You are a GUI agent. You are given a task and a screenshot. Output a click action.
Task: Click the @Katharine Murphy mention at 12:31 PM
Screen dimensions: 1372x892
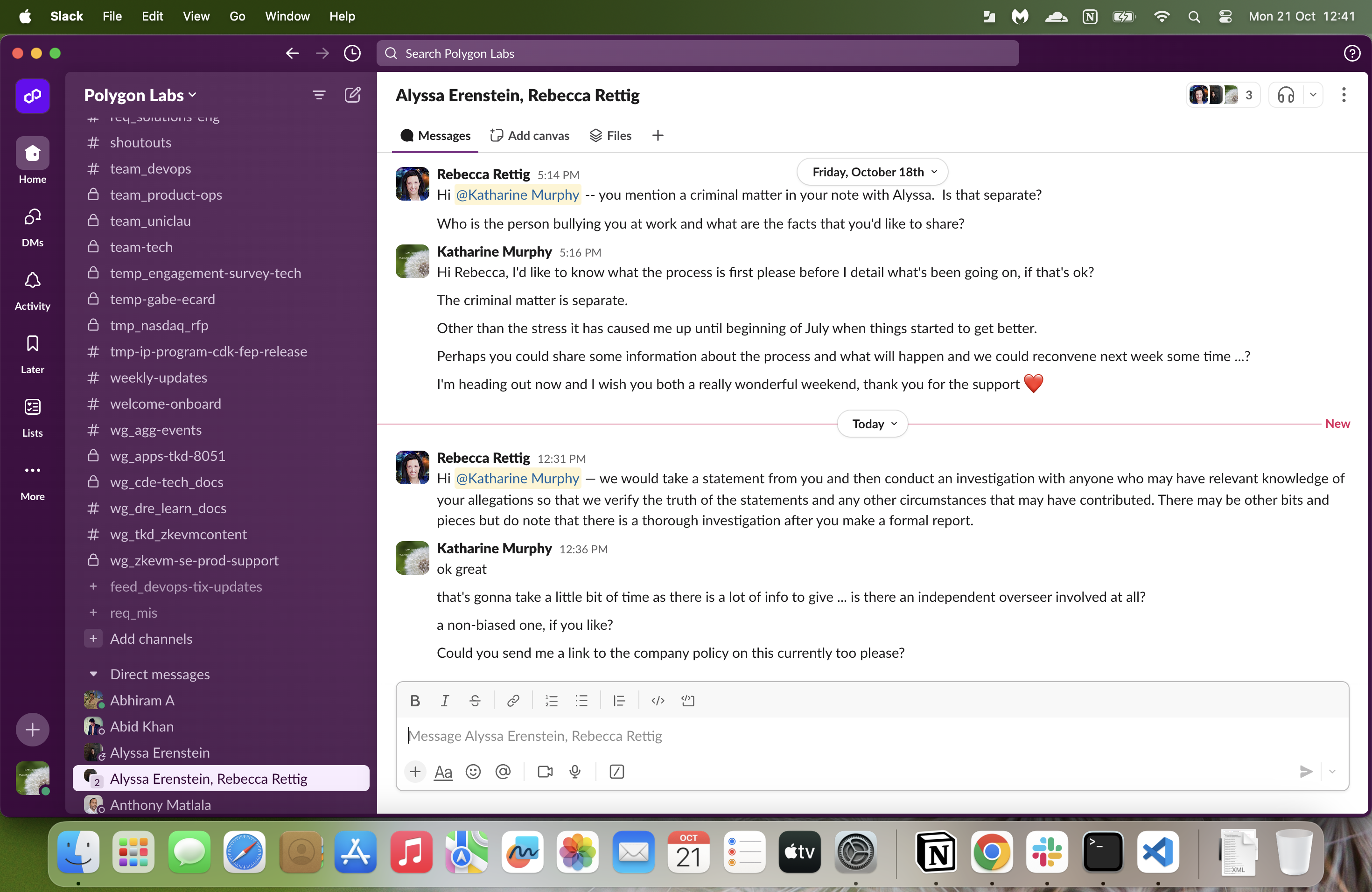point(517,478)
